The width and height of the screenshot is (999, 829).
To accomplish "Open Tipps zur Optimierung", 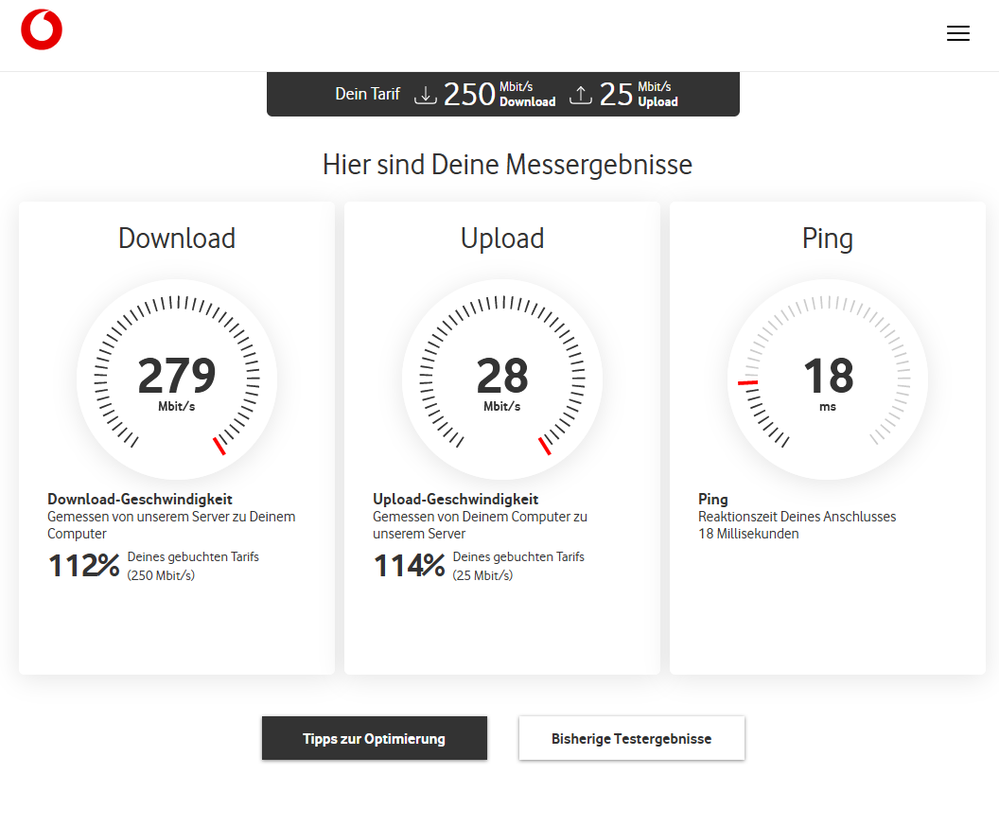I will [x=374, y=738].
